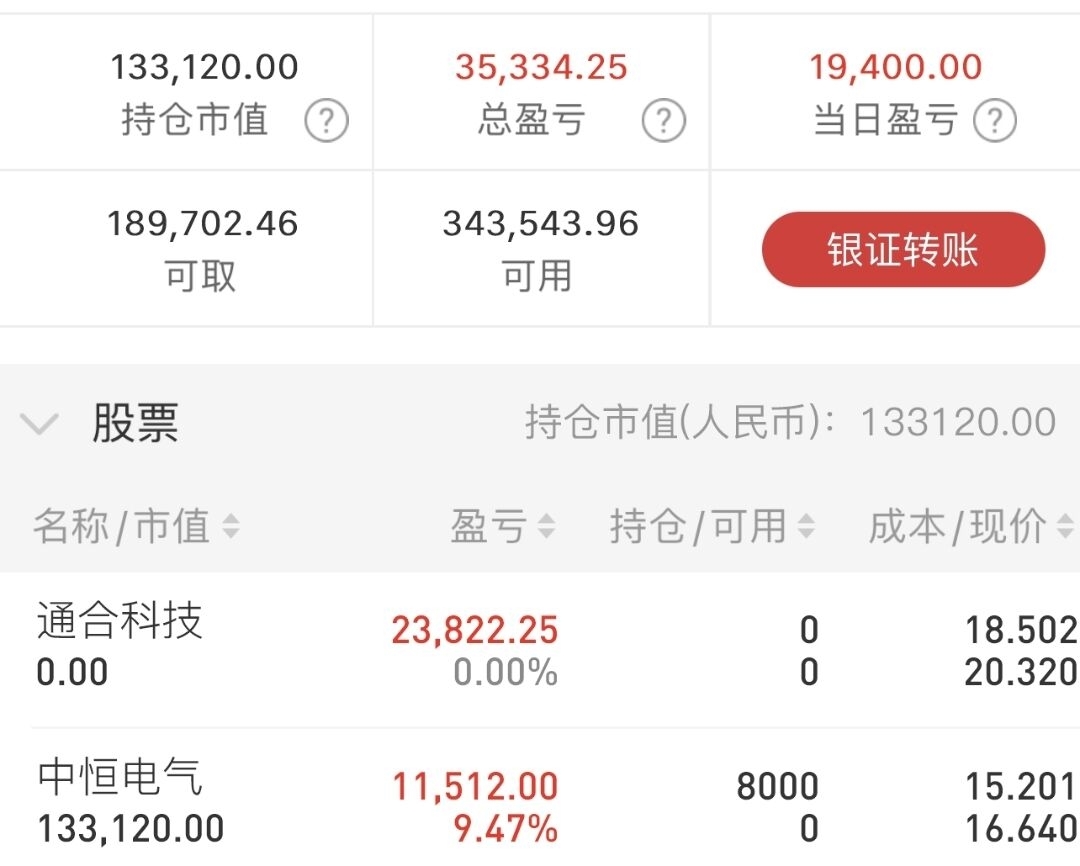The width and height of the screenshot is (1080, 866).
Task: Tap the total profit 35,334.25 value
Action: coord(541,67)
